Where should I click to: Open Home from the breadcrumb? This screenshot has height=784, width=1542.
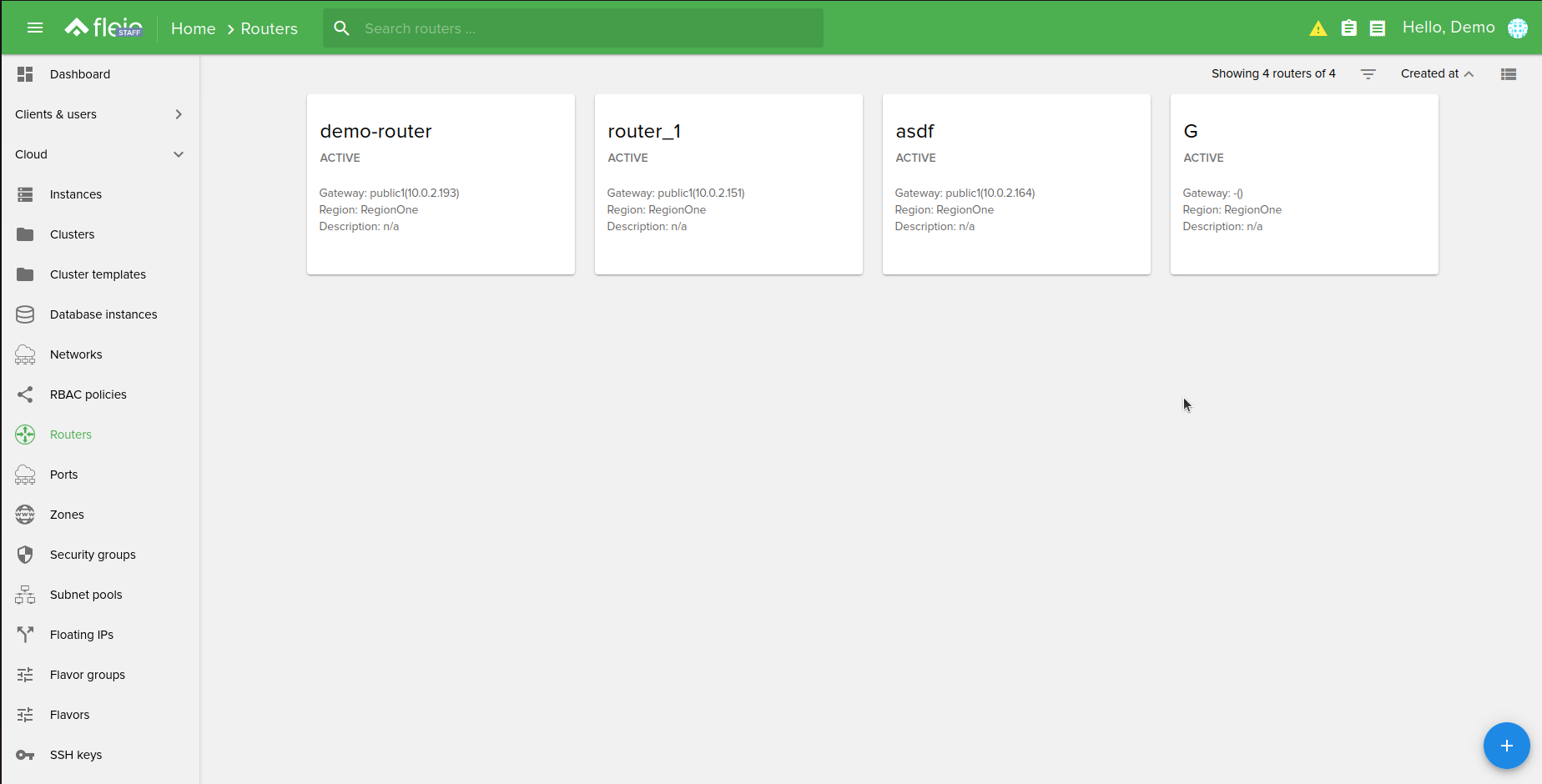point(193,28)
